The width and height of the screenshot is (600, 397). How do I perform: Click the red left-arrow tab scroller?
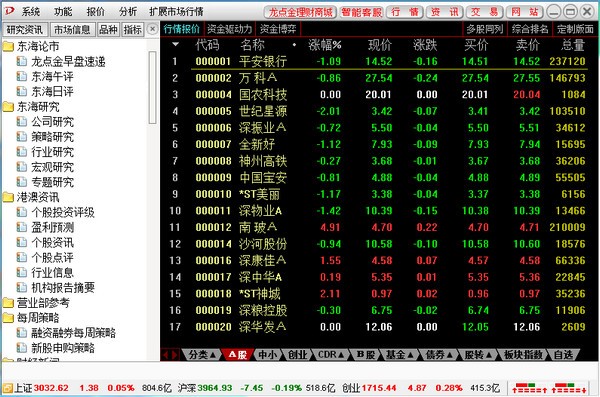click(x=166, y=355)
